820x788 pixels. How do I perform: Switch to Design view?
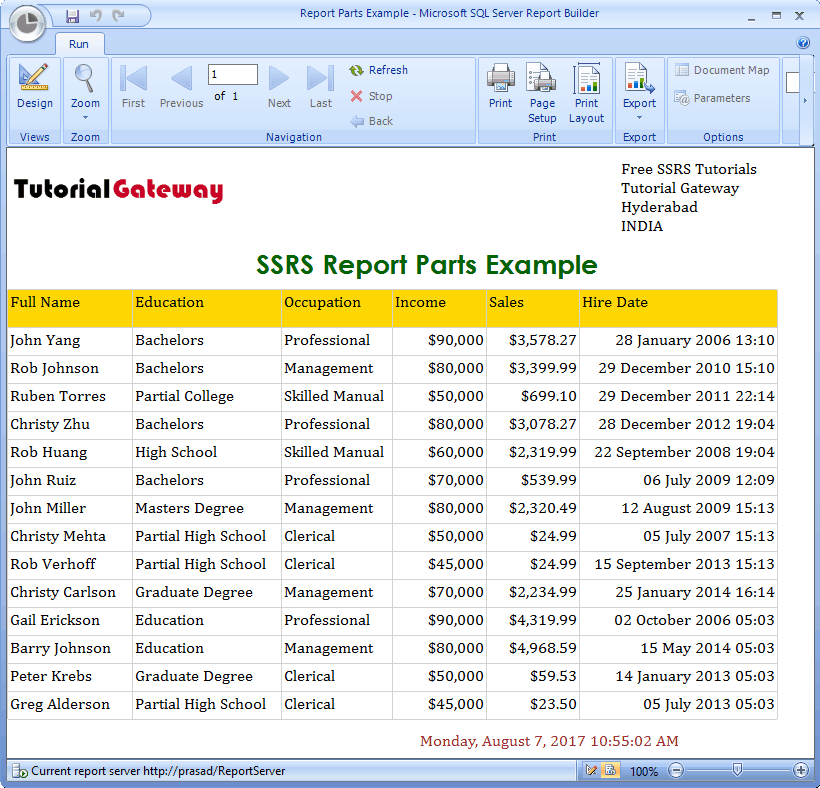[34, 86]
